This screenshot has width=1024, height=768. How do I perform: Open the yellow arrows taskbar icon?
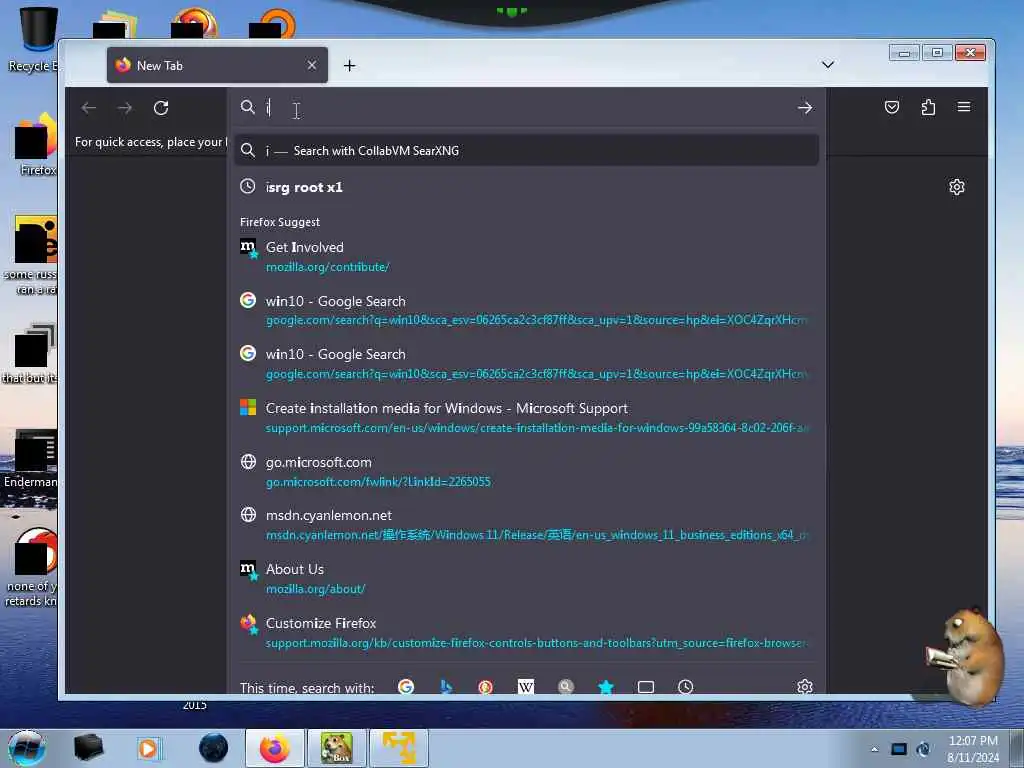pyautogui.click(x=399, y=748)
